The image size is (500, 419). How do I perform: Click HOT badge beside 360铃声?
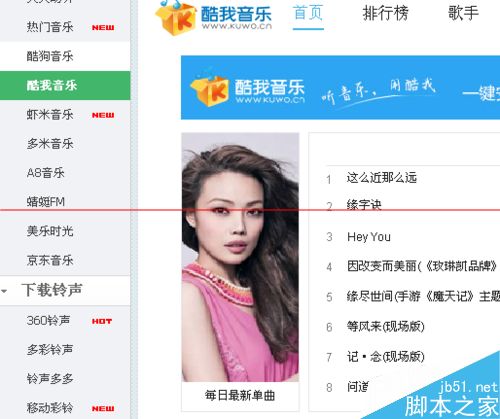pos(102,321)
